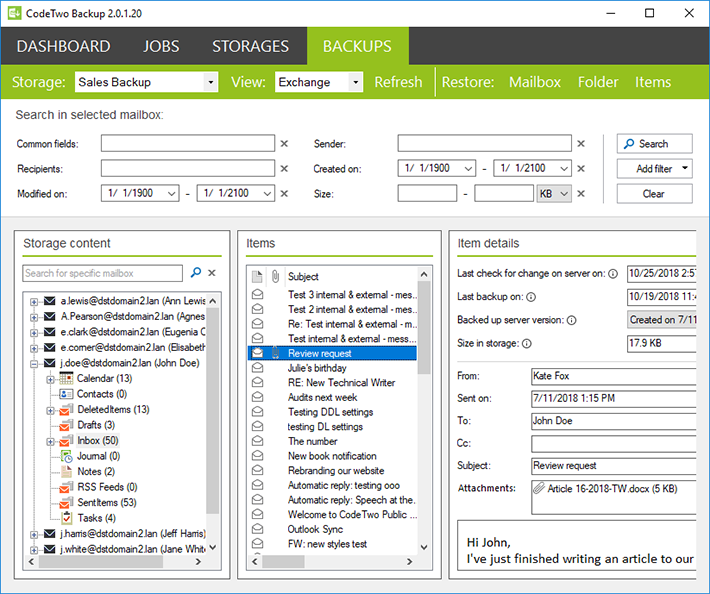Click the Search button
Viewport: 710px width, 594px height.
[x=654, y=144]
